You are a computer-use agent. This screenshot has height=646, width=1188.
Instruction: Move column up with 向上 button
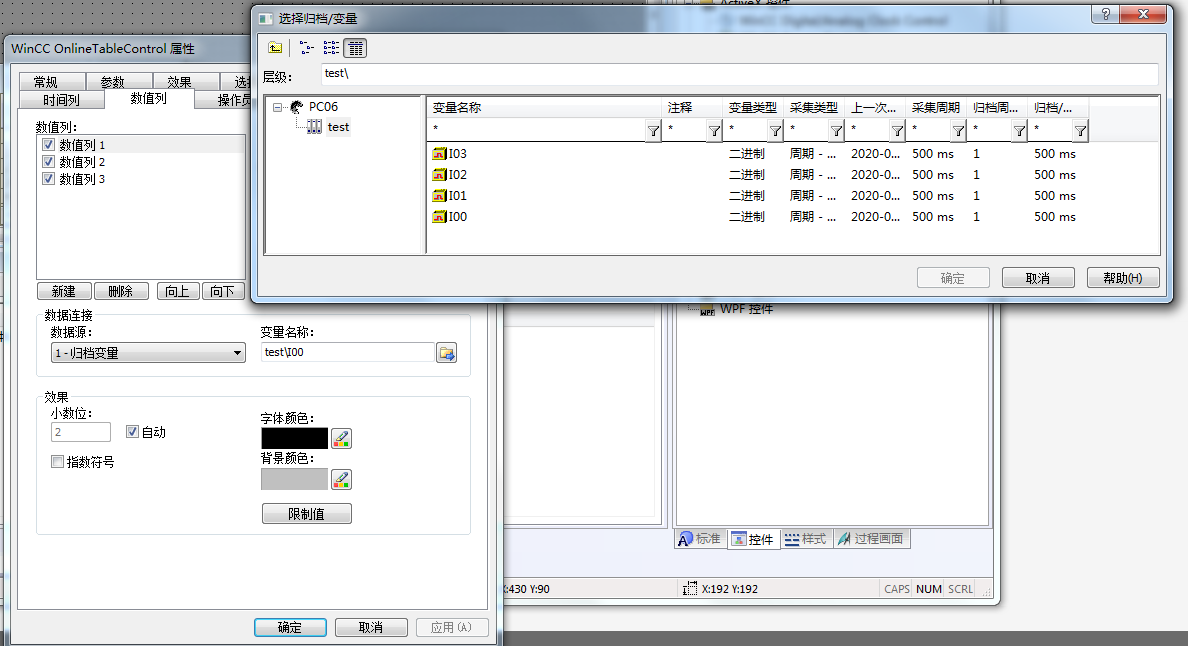pos(177,292)
